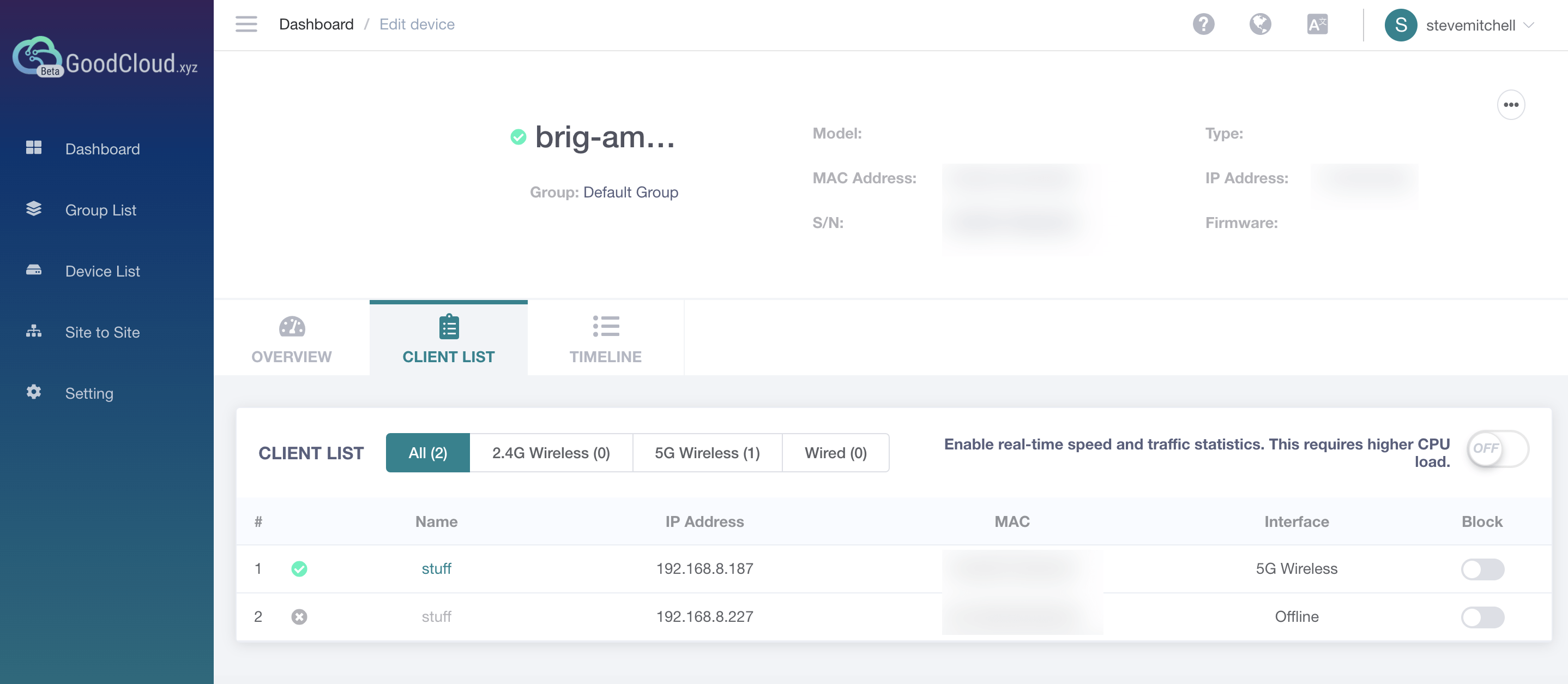Filter clients by Wired (0)
This screenshot has height=684, width=1568.
click(x=835, y=453)
